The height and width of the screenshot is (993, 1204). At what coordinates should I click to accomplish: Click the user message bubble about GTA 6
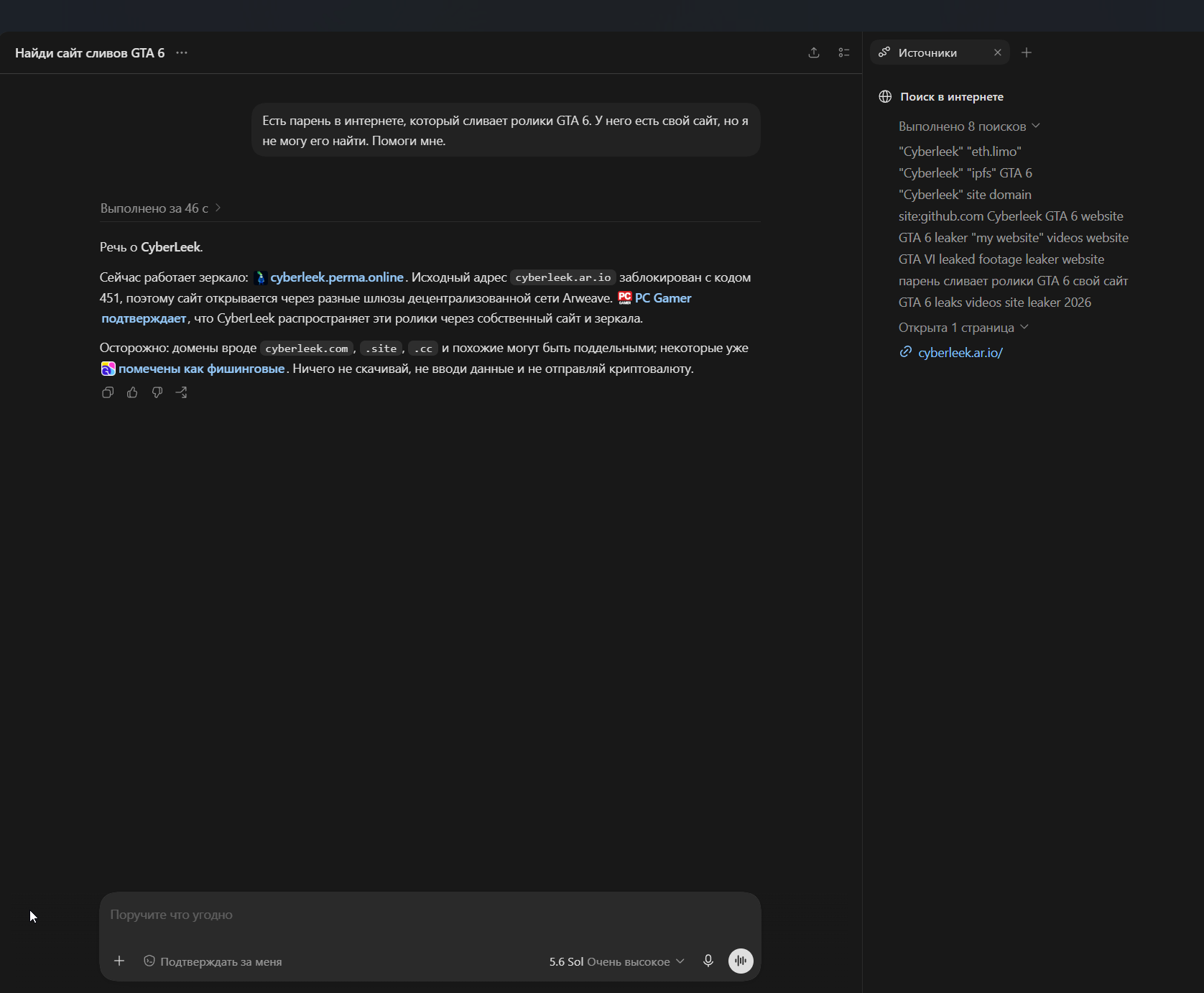point(506,130)
